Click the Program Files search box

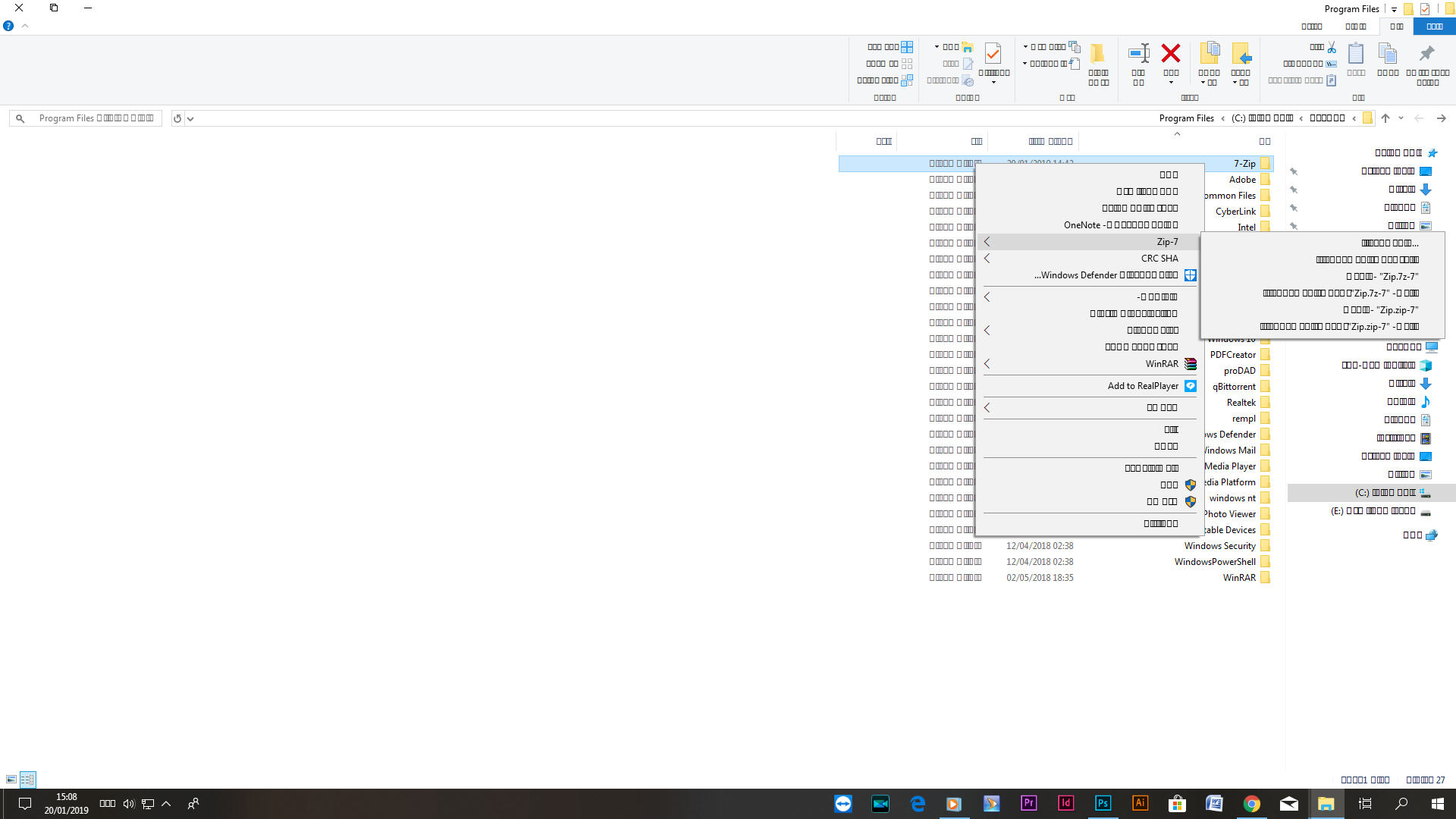tap(86, 118)
